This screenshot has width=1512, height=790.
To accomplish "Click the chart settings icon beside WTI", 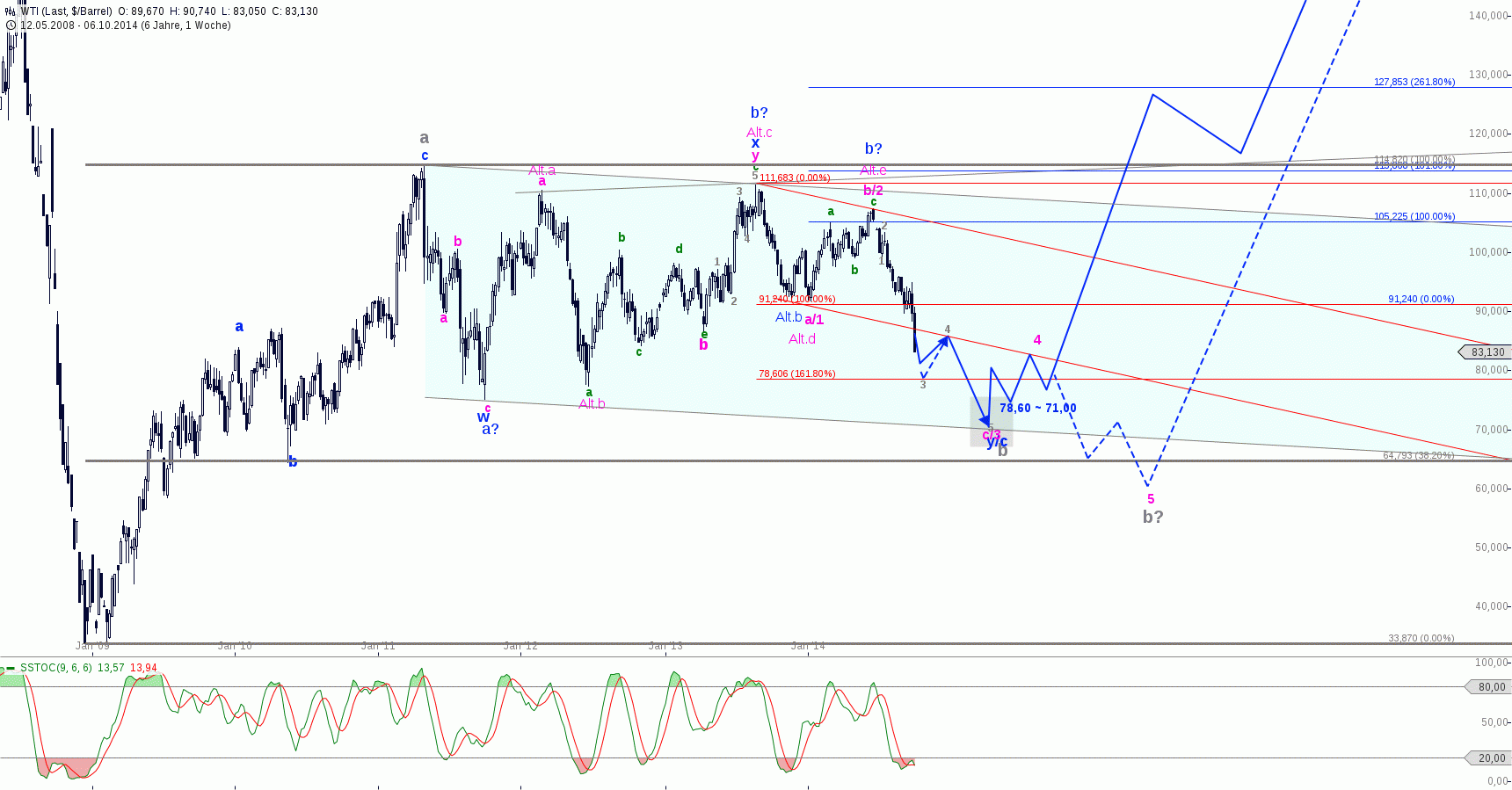I will pyautogui.click(x=11, y=11).
